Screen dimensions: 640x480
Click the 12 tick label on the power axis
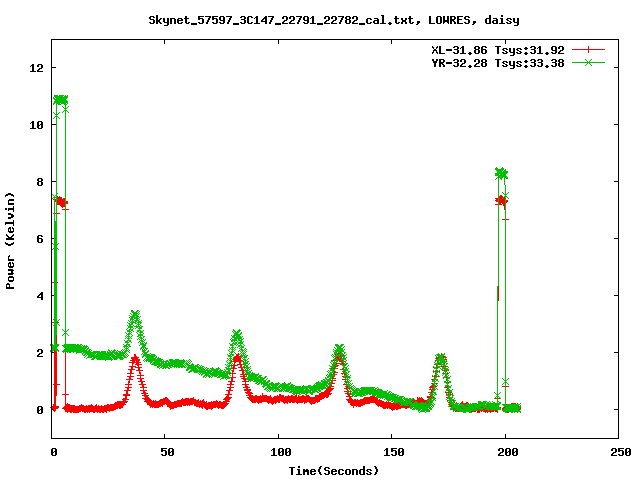coord(36,68)
